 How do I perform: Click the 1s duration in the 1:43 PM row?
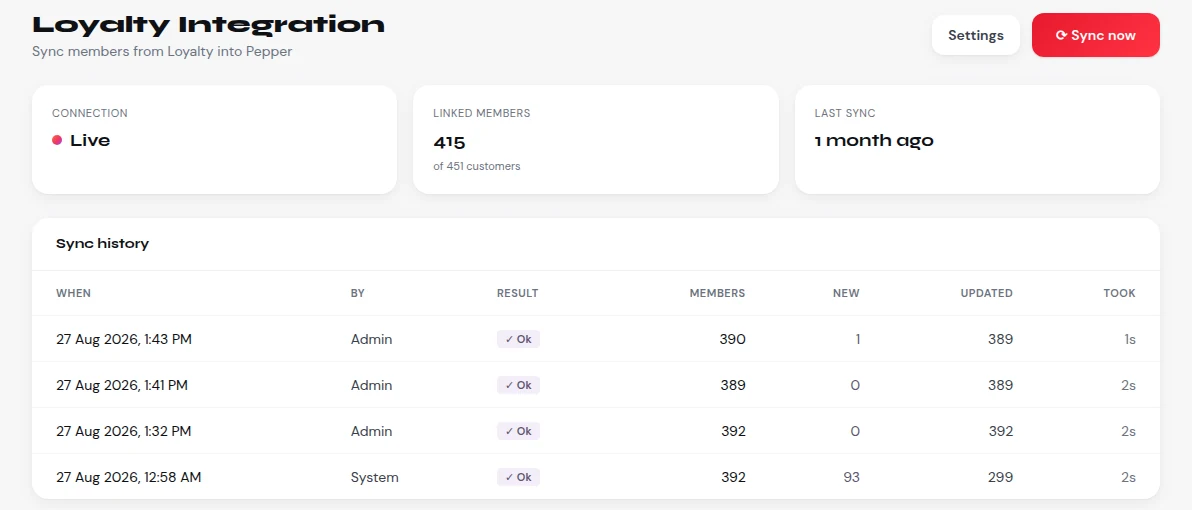point(1130,339)
